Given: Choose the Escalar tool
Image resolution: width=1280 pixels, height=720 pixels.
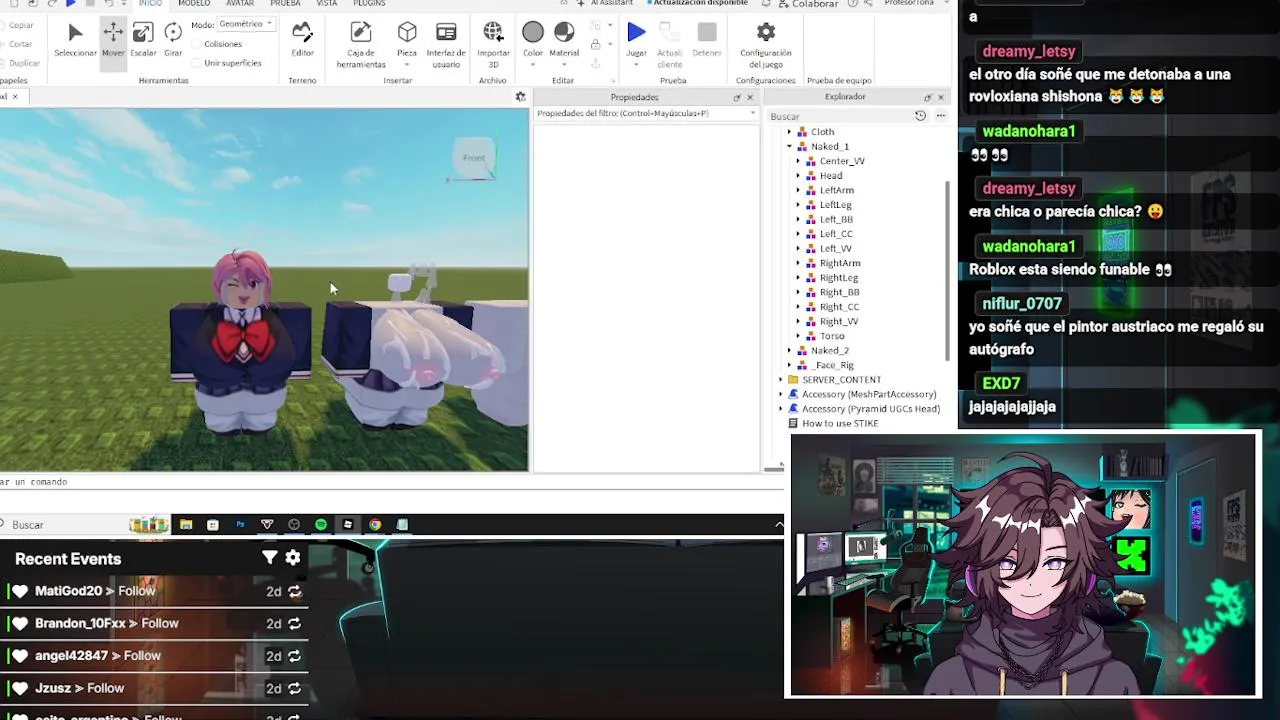Looking at the screenshot, I should pyautogui.click(x=143, y=40).
